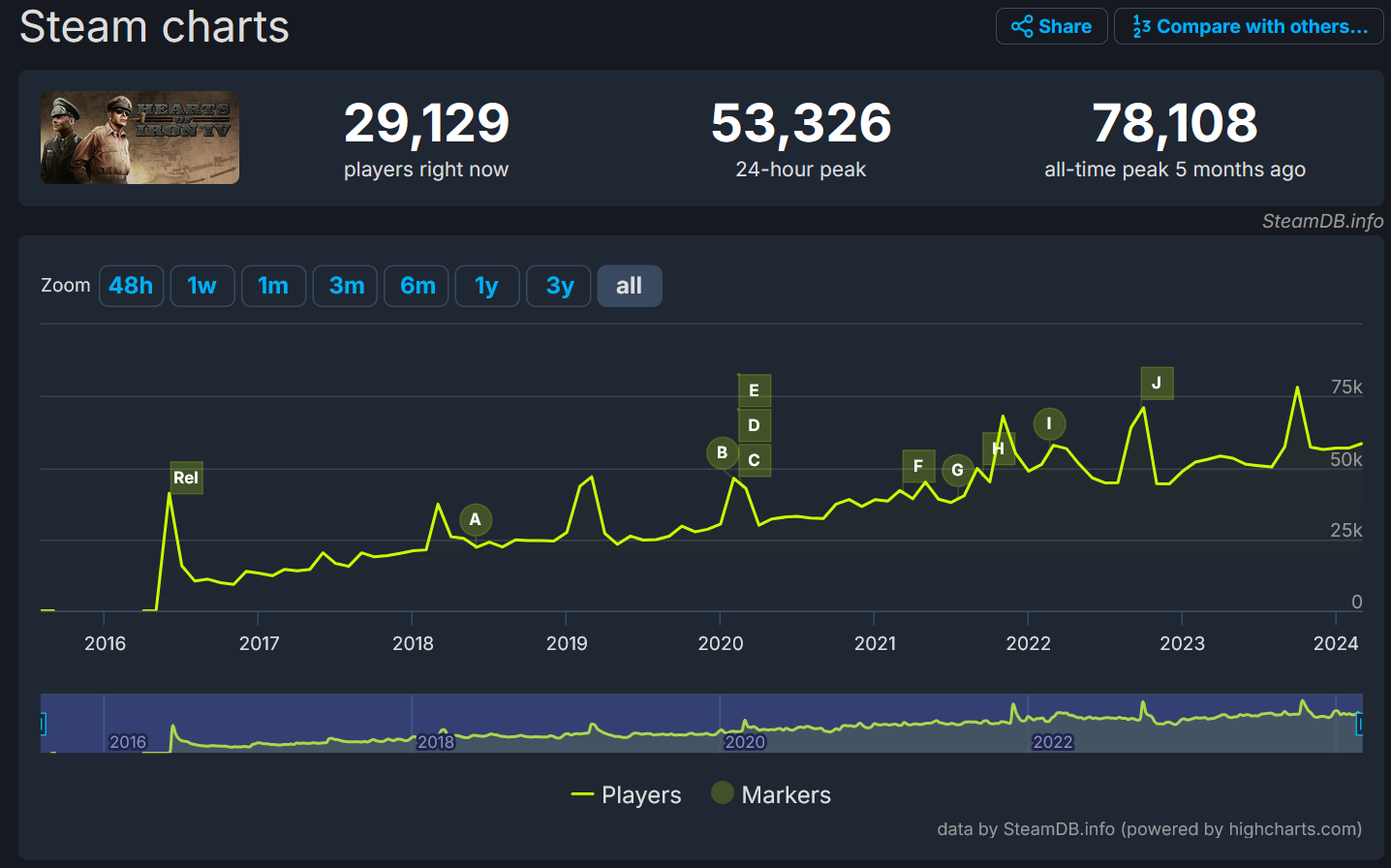Click the Rel release marker
This screenshot has height=868, width=1391.
coord(186,478)
